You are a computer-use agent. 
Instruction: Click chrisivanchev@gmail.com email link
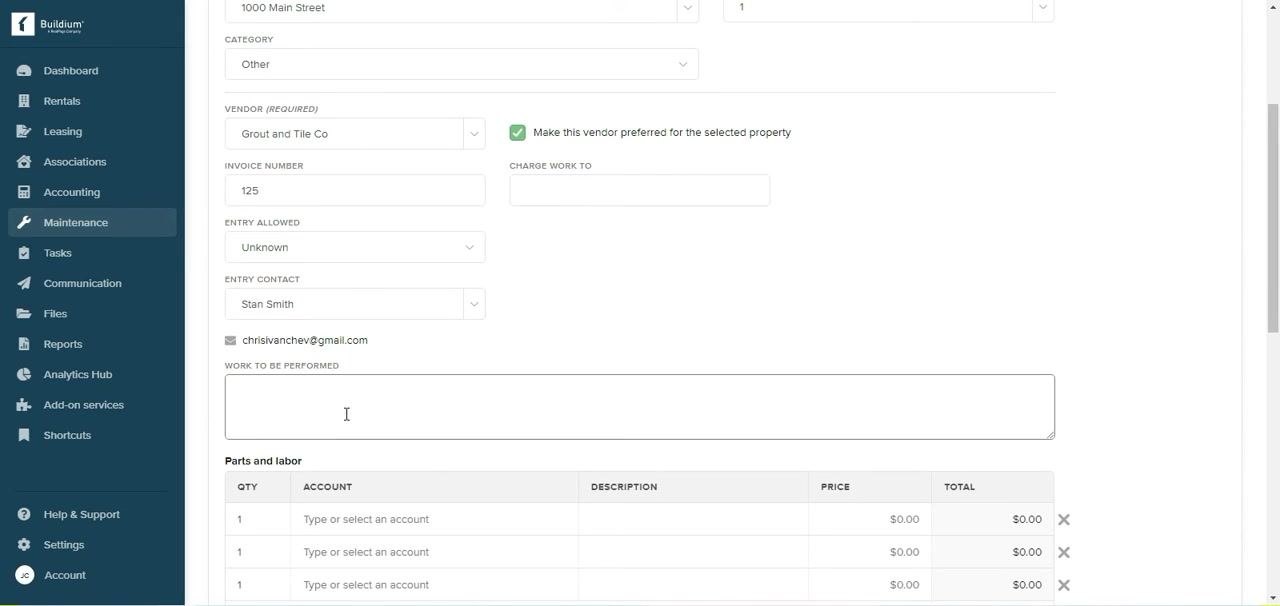click(305, 341)
